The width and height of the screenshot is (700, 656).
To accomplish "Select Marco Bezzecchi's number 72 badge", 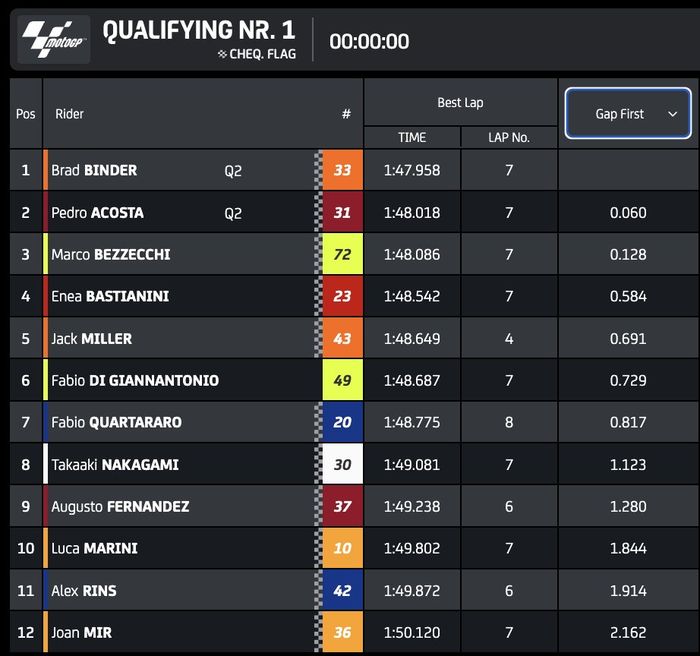I will click(342, 255).
